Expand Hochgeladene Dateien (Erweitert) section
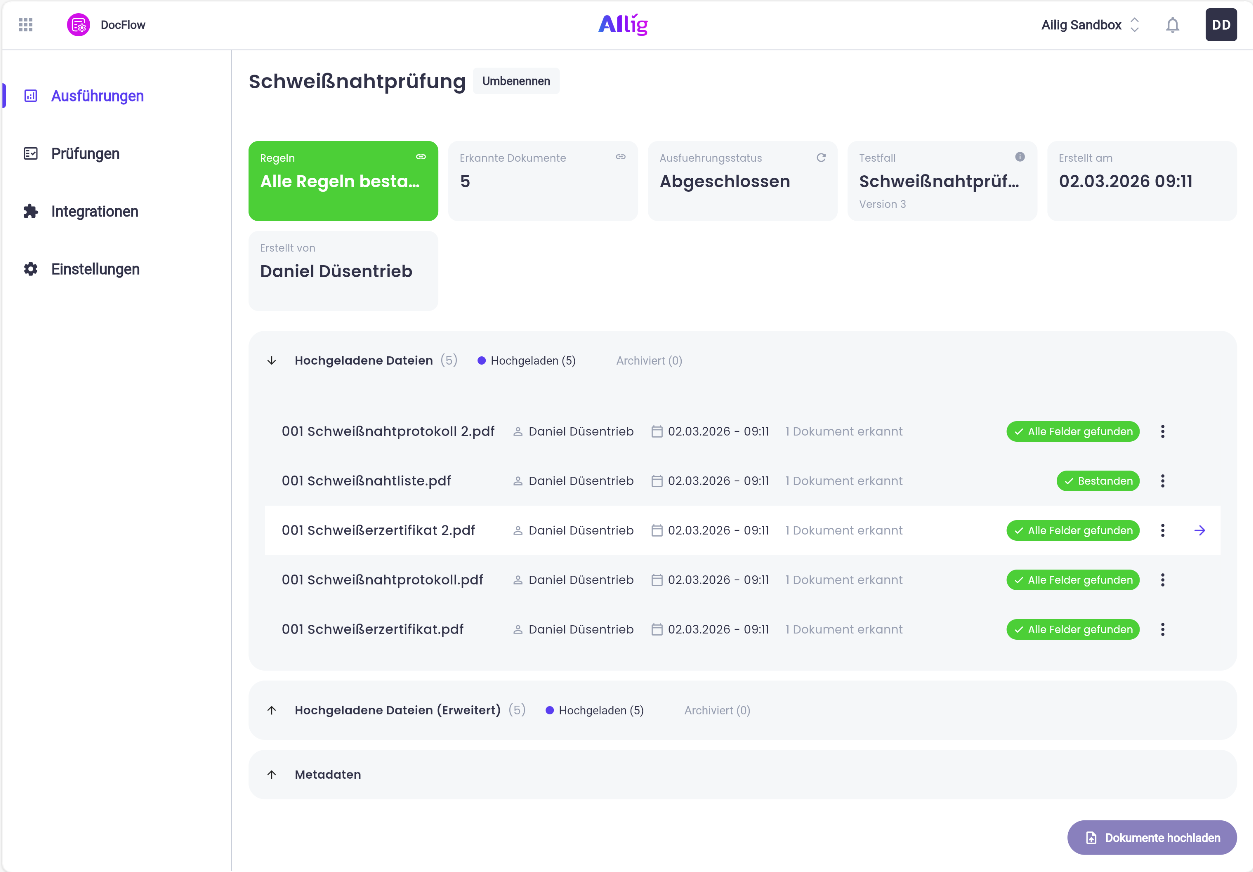 272,710
